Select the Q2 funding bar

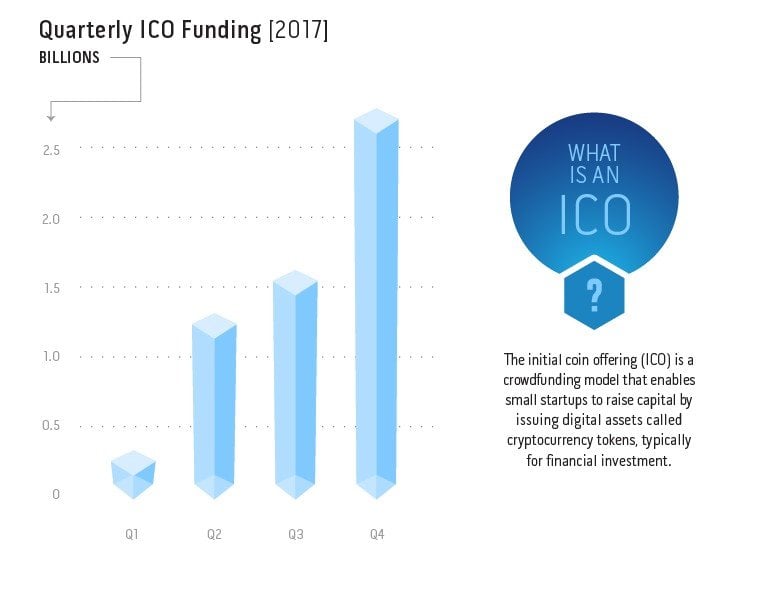pos(214,405)
